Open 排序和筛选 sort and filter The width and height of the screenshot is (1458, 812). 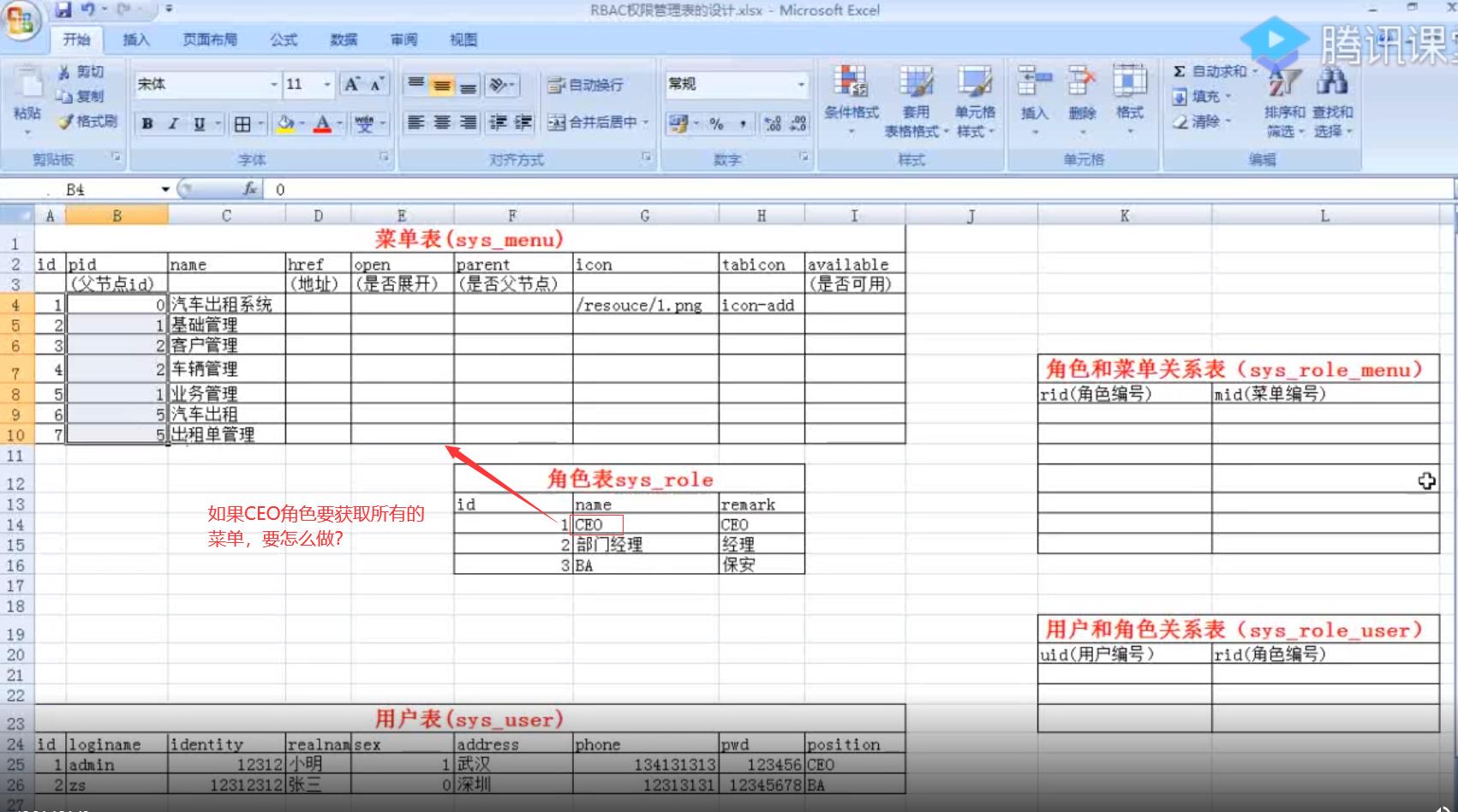pos(1285,101)
